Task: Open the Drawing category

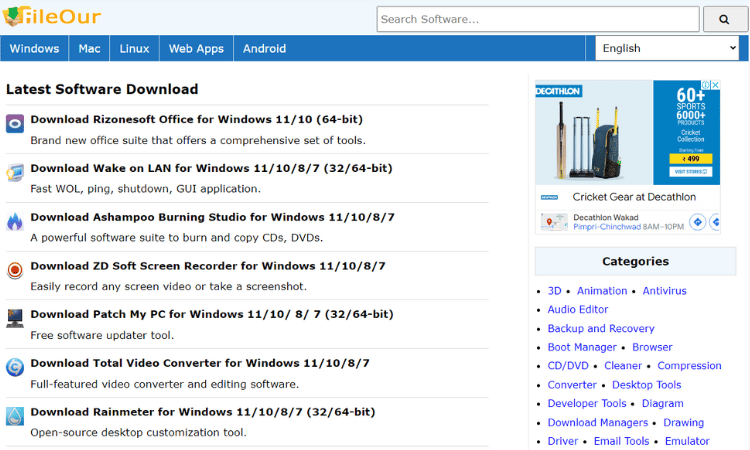Action: tap(684, 423)
